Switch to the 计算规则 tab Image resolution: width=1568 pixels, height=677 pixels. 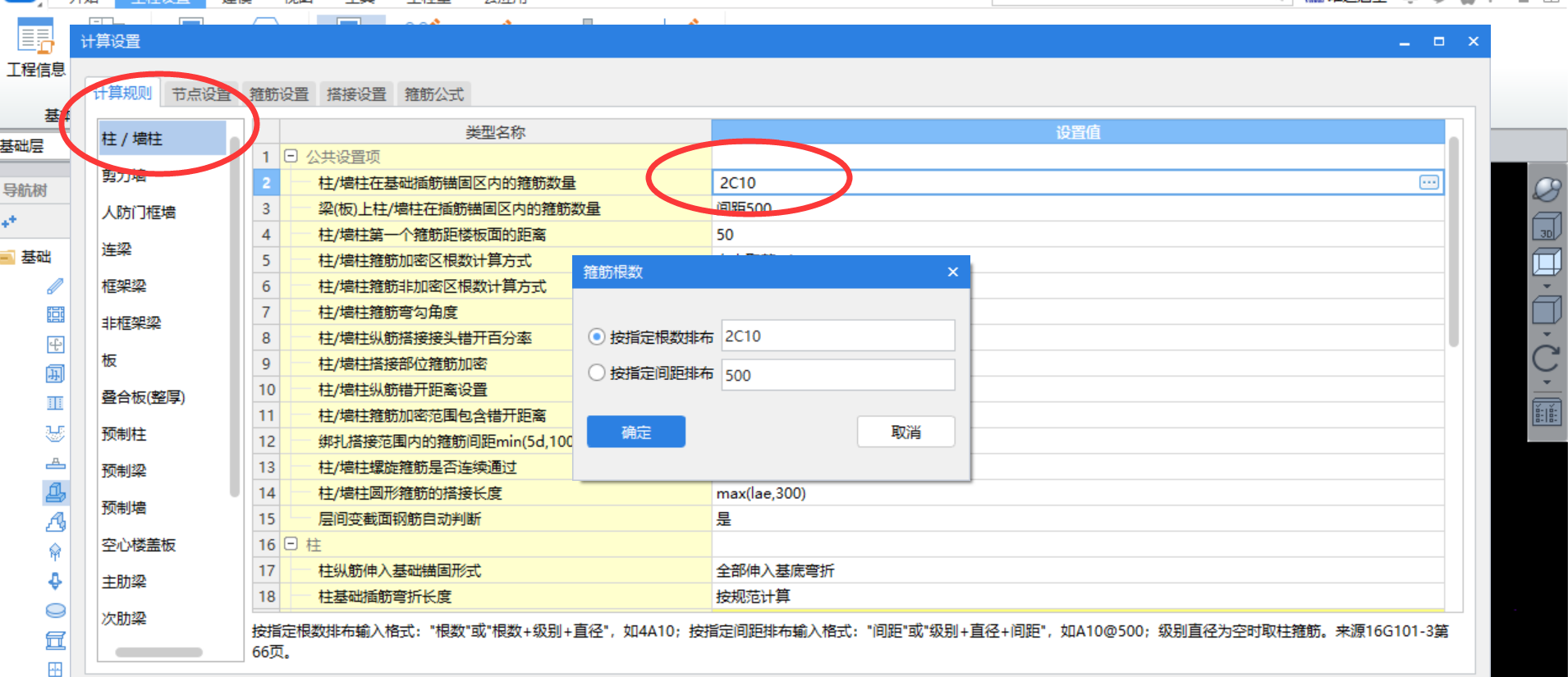(x=122, y=94)
